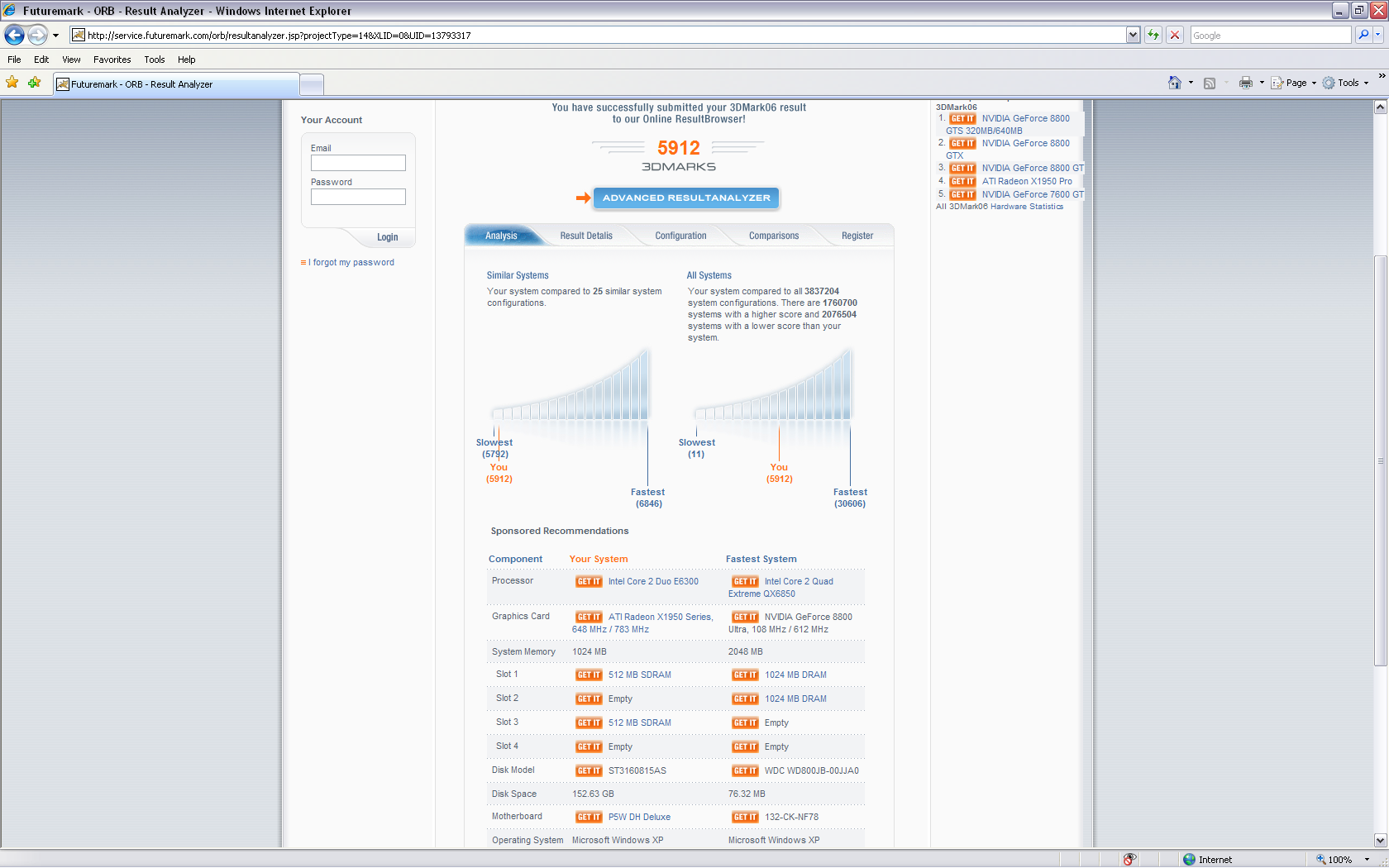Click GET IT beside Intel Core 2 Quad Extreme

pos(745,581)
